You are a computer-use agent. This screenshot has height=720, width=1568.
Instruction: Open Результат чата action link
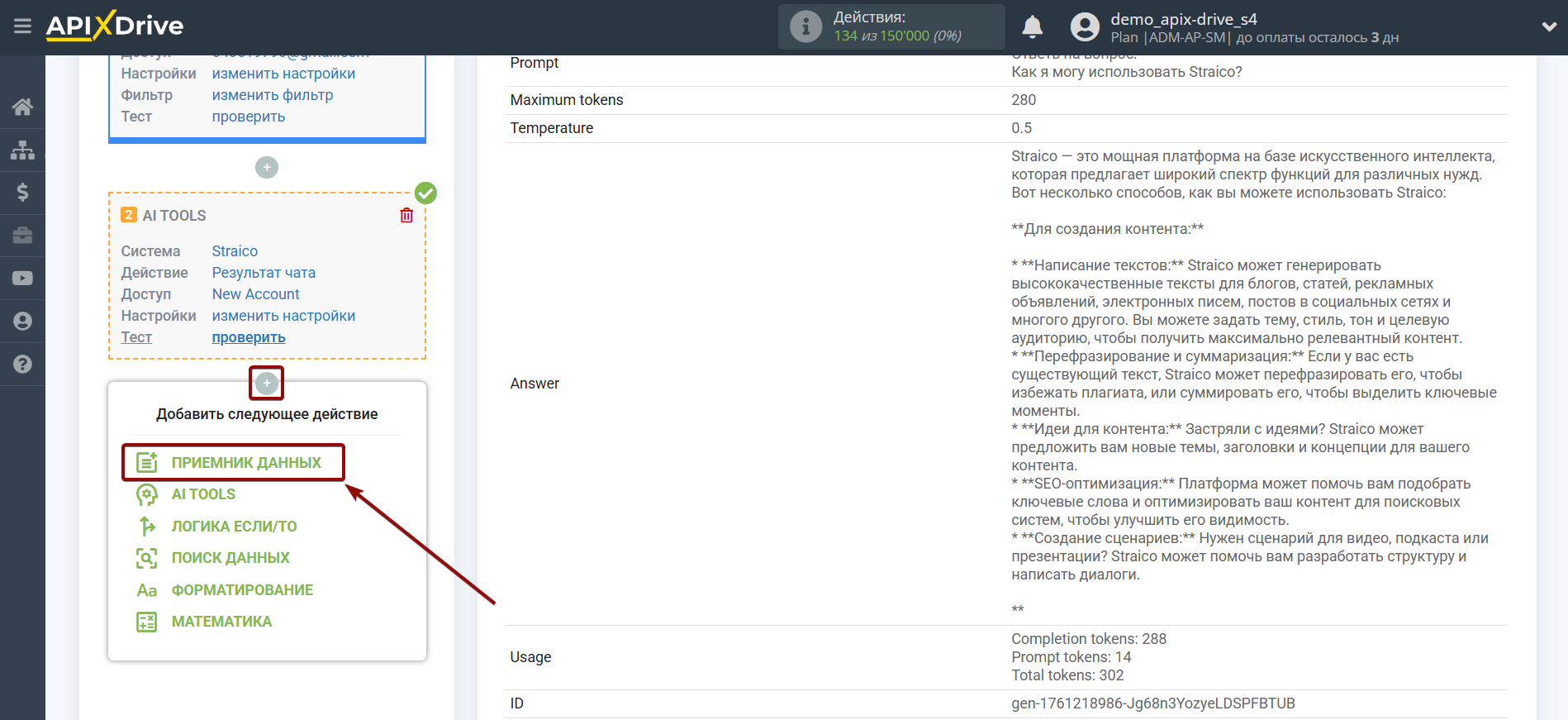coord(264,273)
